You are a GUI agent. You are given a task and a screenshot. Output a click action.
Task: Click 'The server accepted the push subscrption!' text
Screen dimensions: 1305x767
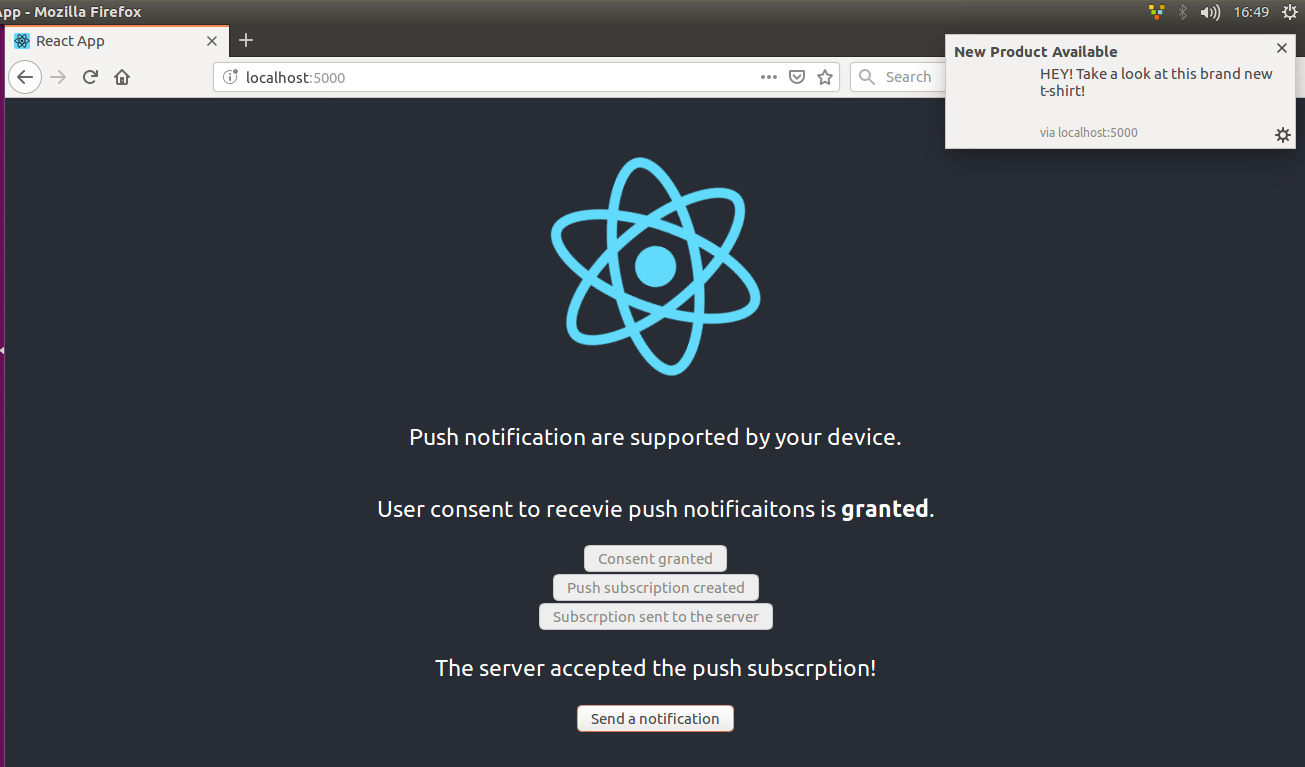coord(655,668)
